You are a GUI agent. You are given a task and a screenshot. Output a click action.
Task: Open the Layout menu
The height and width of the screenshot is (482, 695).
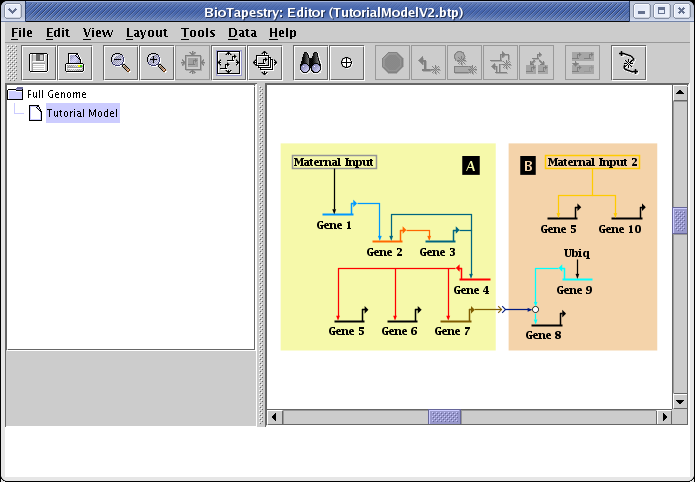point(146,32)
